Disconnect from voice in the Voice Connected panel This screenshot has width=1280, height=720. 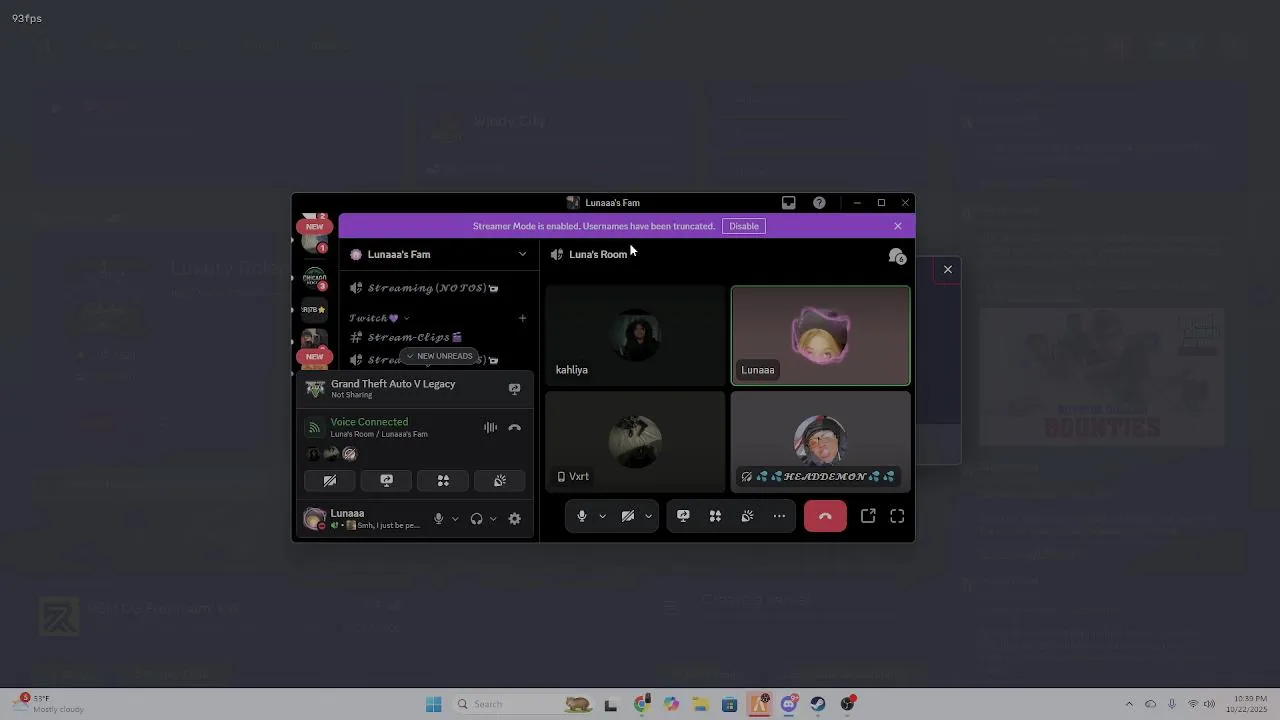click(x=515, y=428)
